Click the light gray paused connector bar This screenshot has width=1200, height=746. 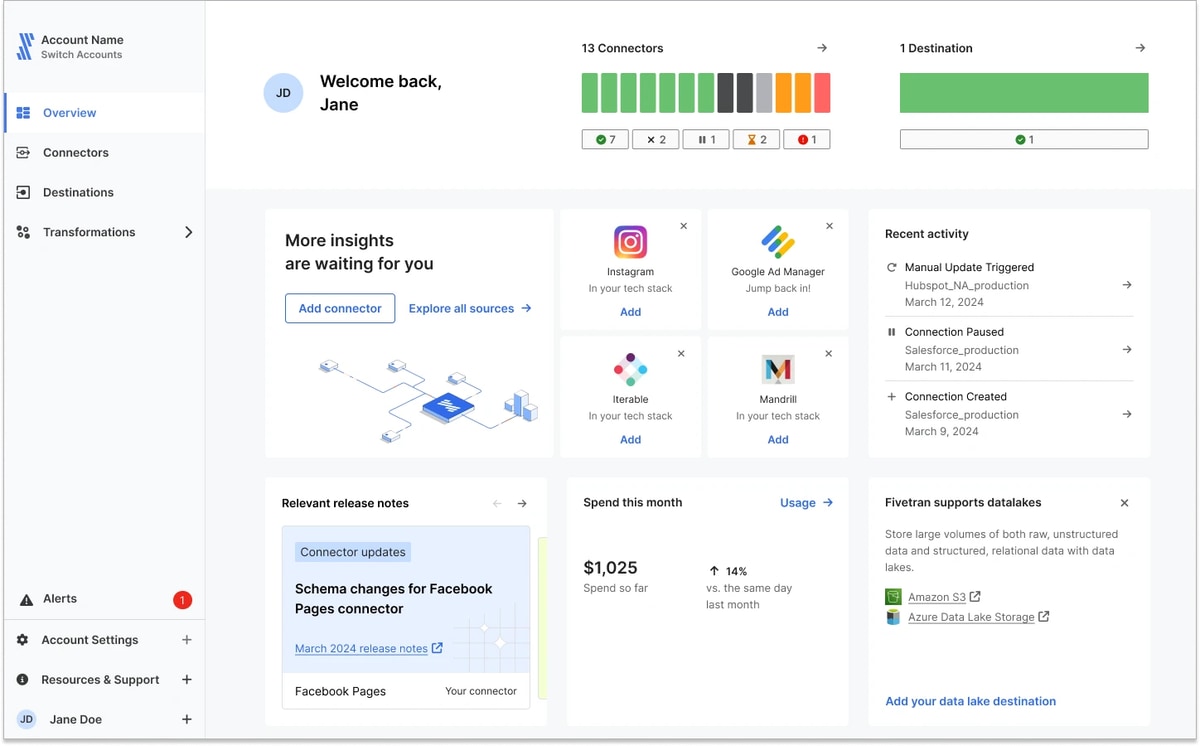(764, 93)
